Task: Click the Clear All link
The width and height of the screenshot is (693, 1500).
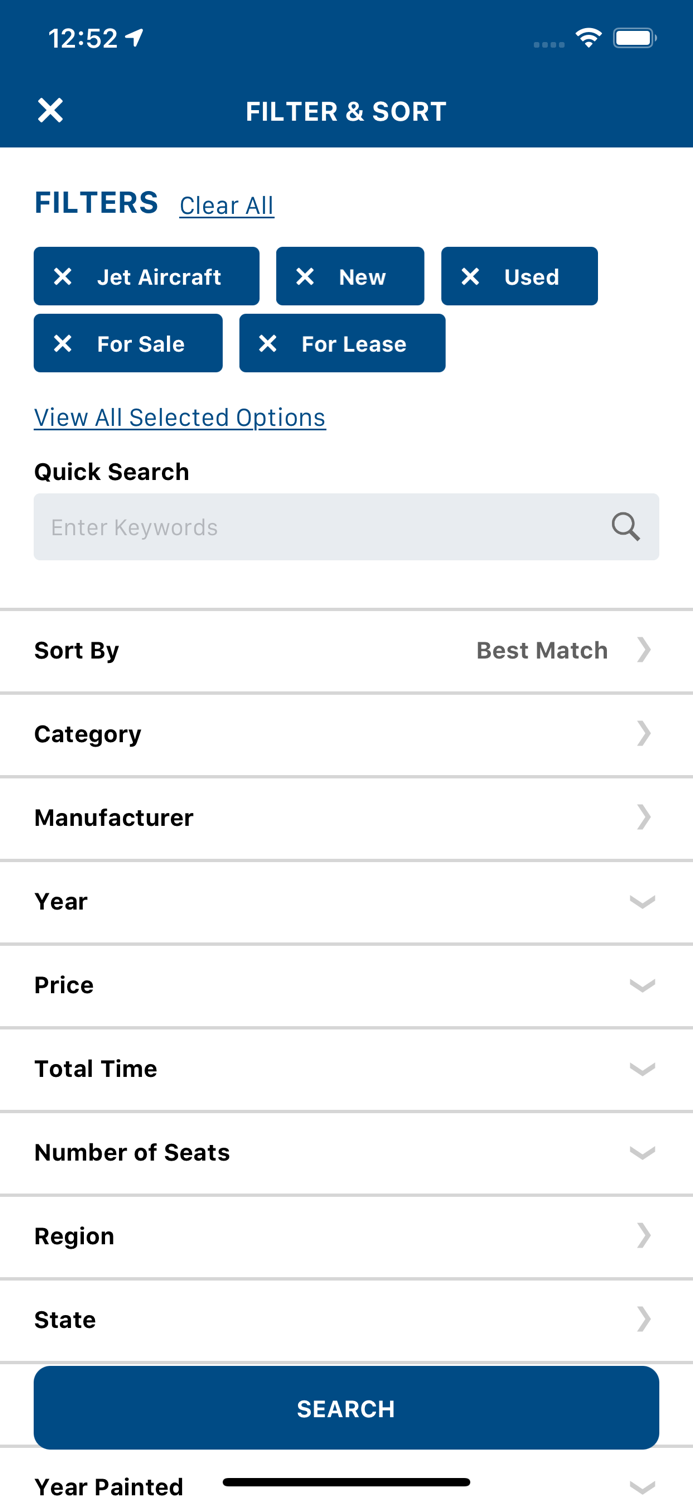Action: [226, 205]
